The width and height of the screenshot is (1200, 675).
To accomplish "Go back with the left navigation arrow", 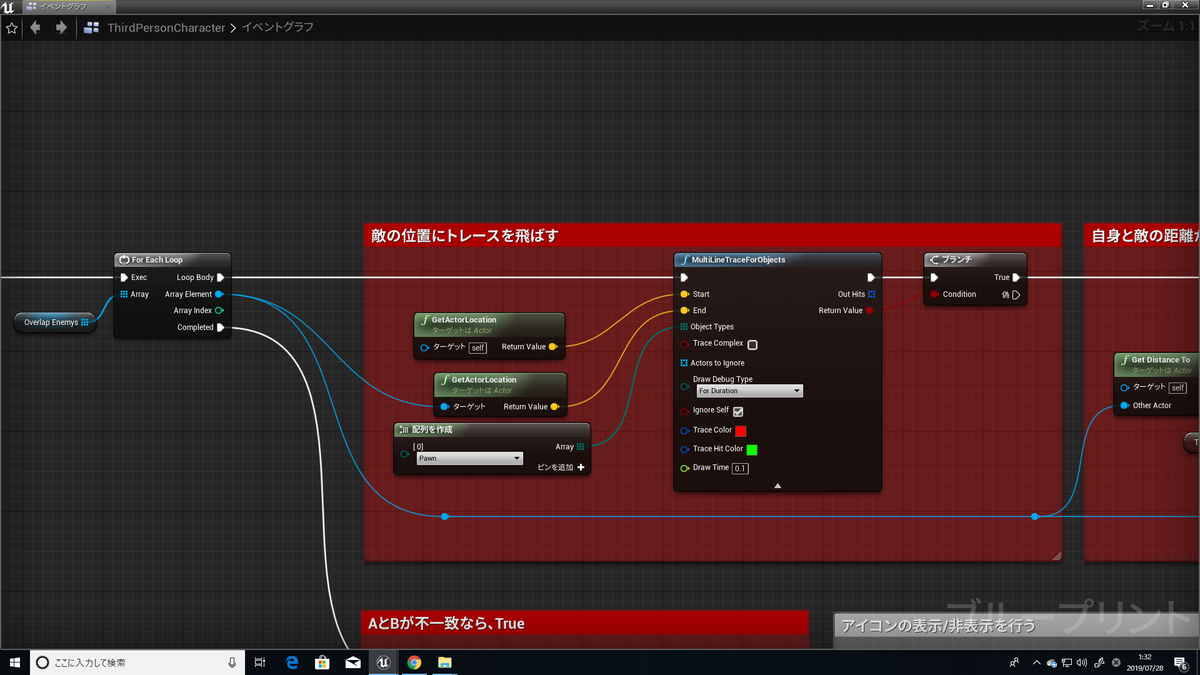I will click(36, 28).
